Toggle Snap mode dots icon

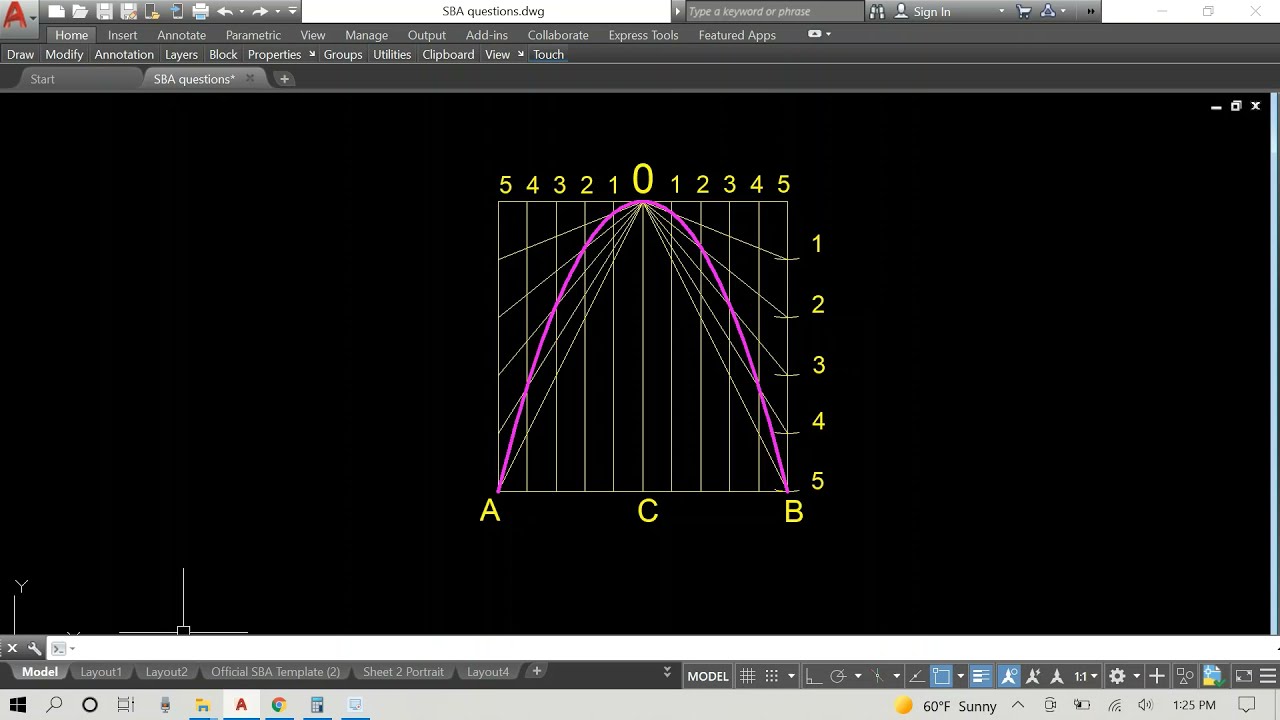tap(771, 676)
